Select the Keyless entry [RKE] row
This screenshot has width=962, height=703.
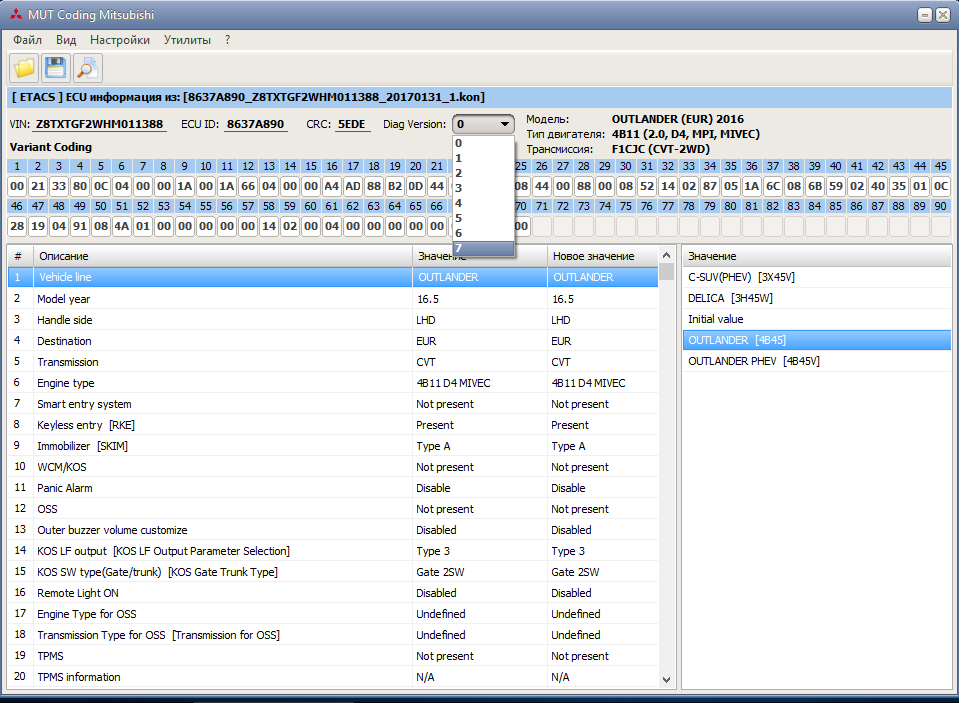tap(333, 424)
